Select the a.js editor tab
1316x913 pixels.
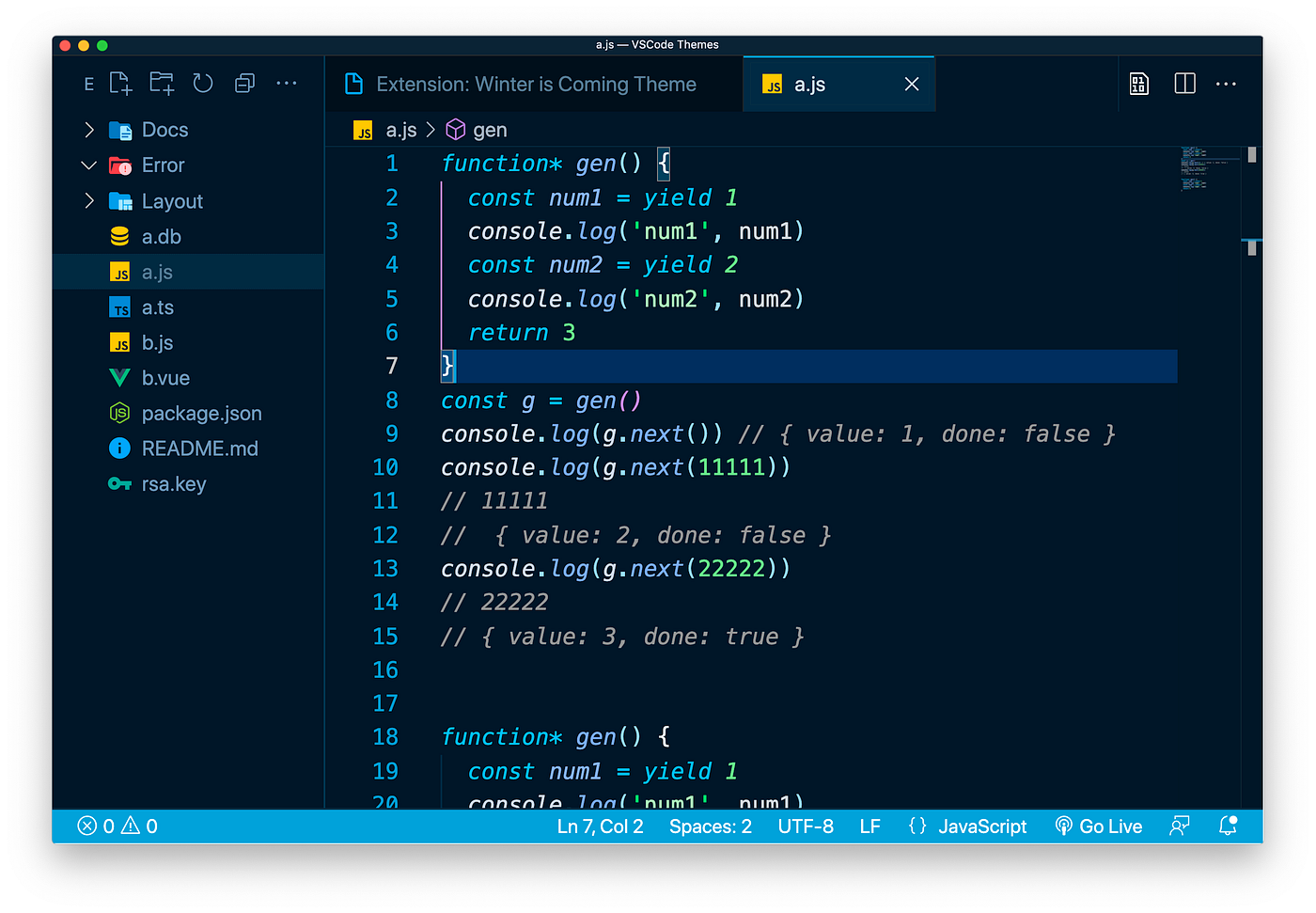coord(809,84)
